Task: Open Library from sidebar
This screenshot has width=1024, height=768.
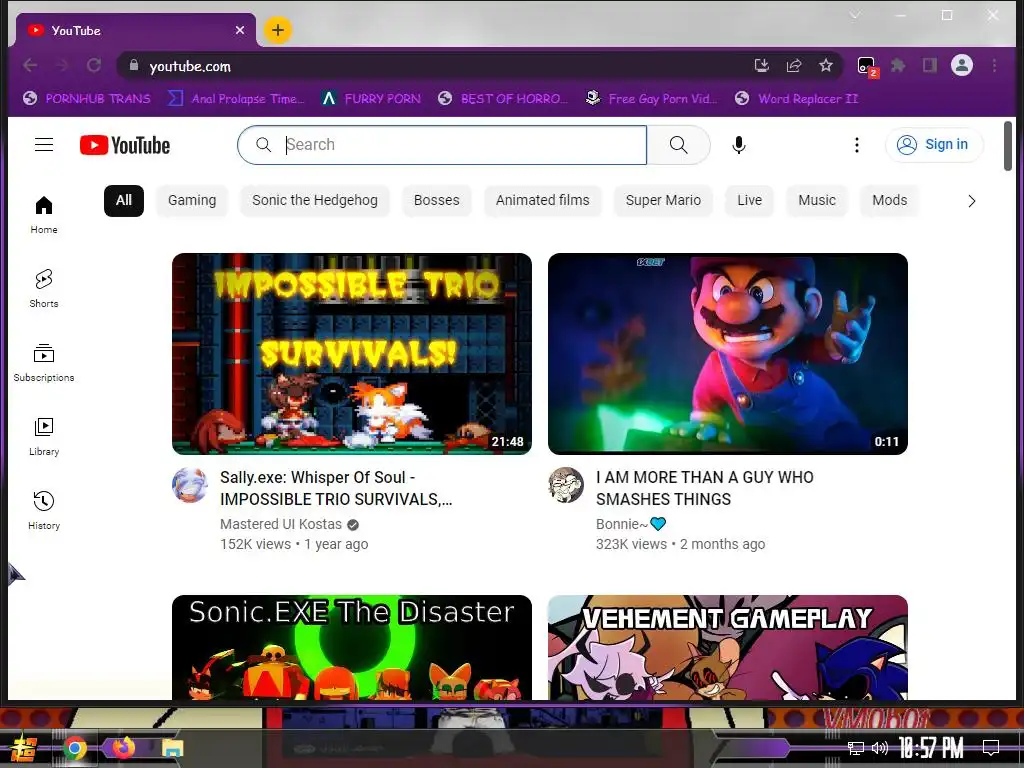Action: (44, 436)
